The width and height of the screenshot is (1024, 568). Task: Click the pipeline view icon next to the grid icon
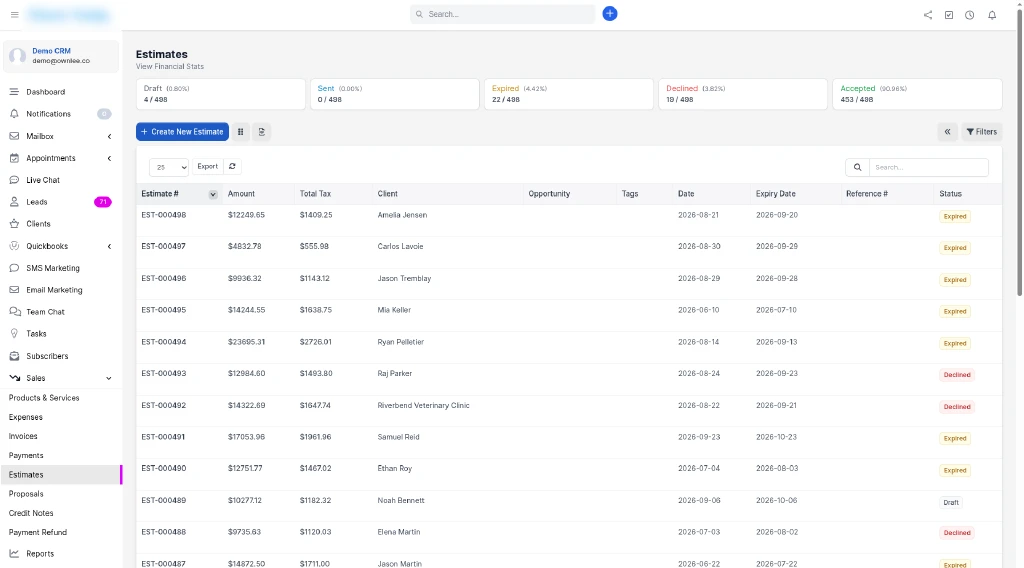tap(261, 132)
